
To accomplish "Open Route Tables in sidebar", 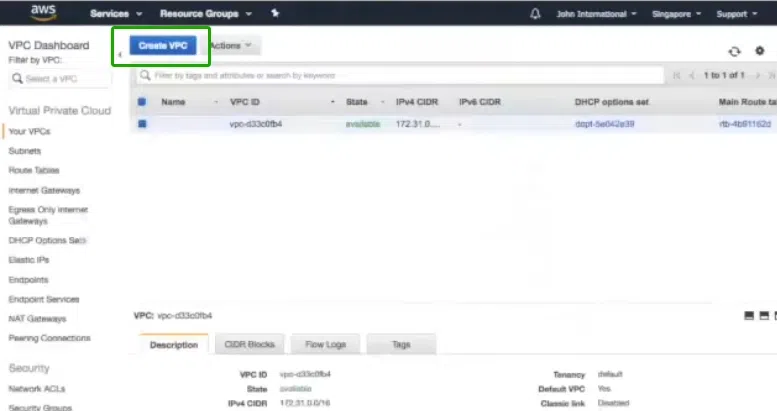I will pyautogui.click(x=34, y=170).
